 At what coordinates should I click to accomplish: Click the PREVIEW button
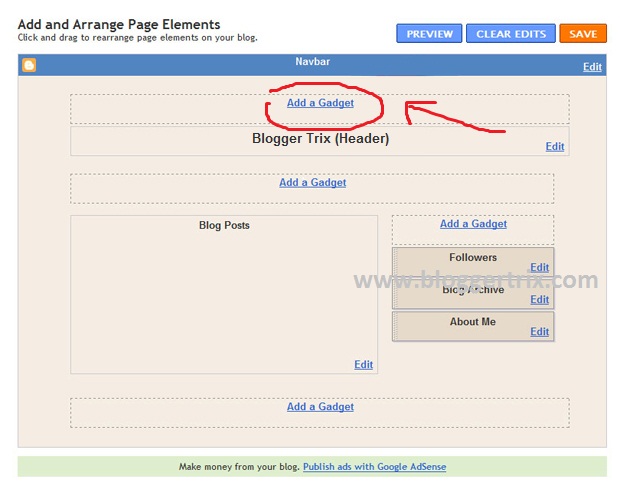point(429,34)
